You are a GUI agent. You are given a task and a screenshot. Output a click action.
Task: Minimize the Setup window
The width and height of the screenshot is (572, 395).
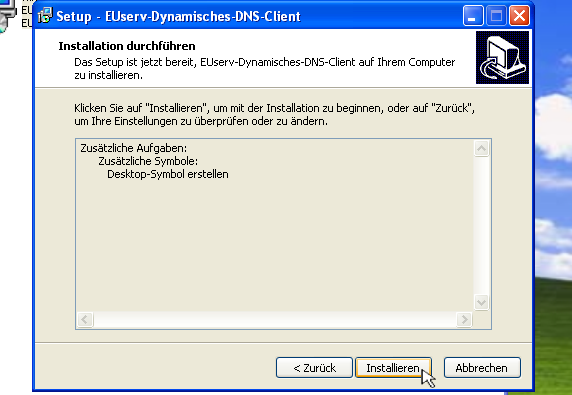473,16
